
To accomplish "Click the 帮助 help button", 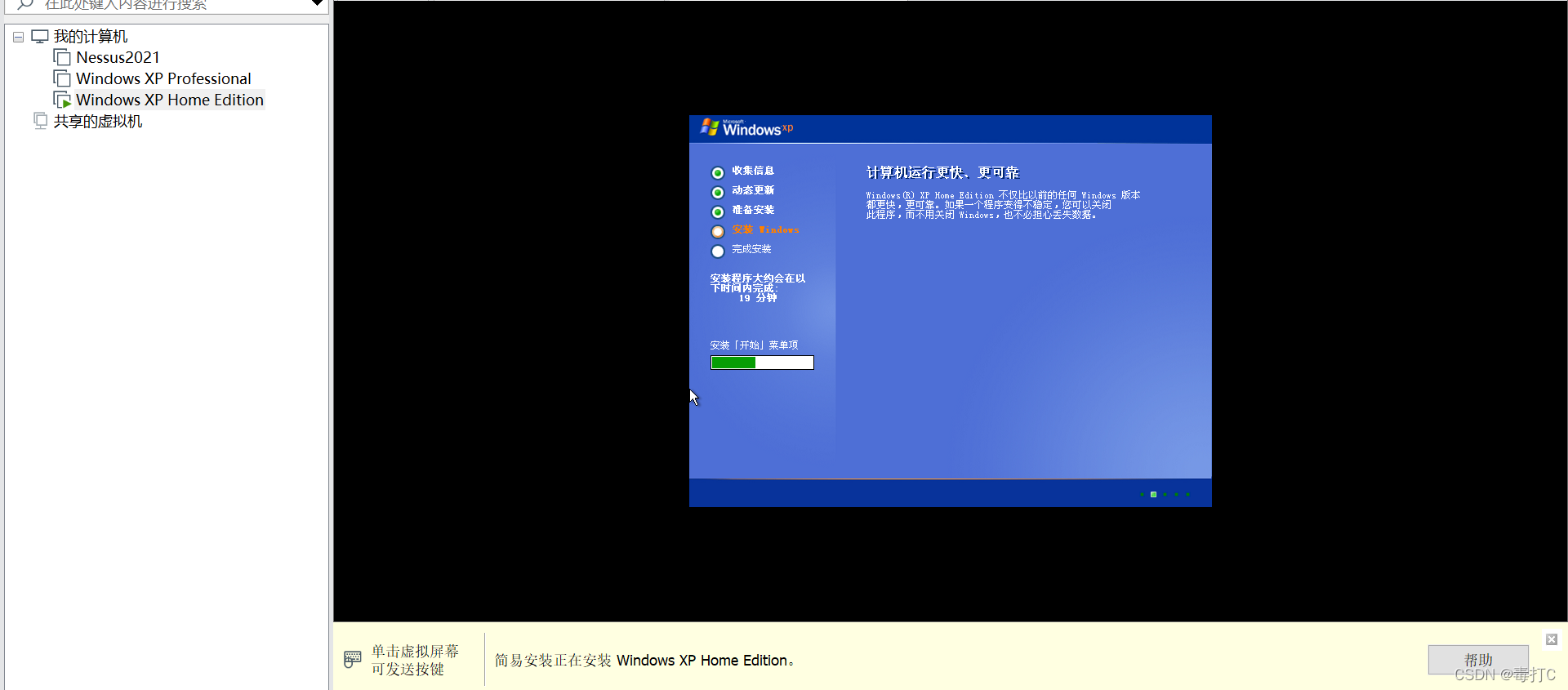I will point(1478,660).
